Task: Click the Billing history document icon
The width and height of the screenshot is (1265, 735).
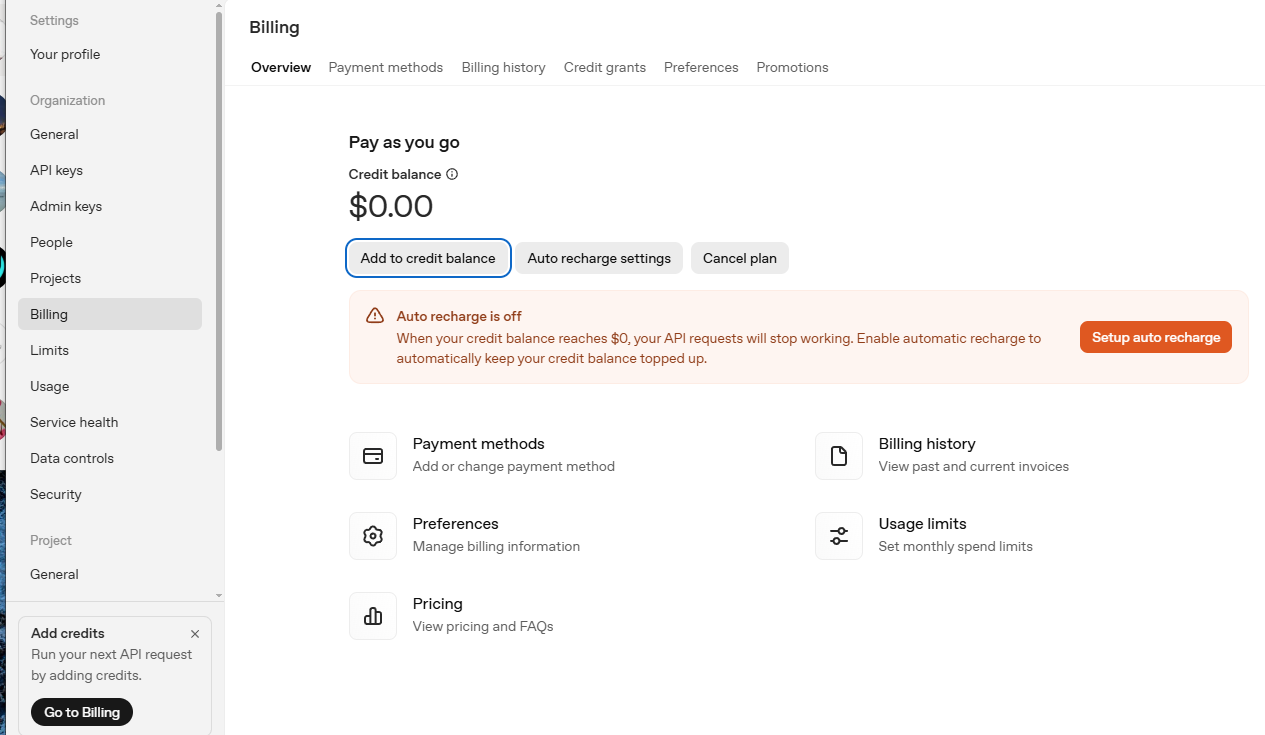Action: 839,456
